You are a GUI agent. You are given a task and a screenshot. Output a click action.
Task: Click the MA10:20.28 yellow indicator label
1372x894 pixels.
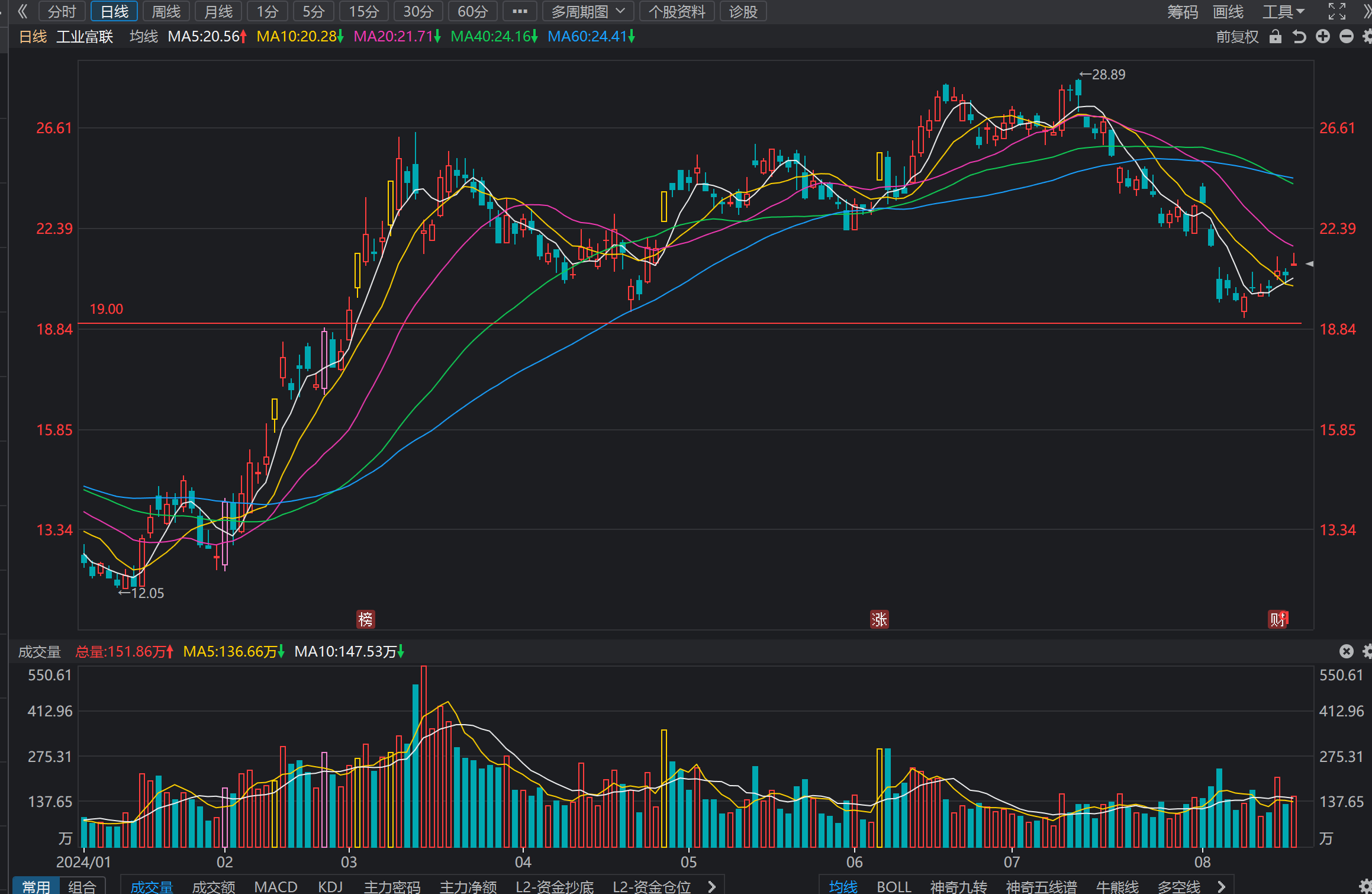tap(300, 37)
